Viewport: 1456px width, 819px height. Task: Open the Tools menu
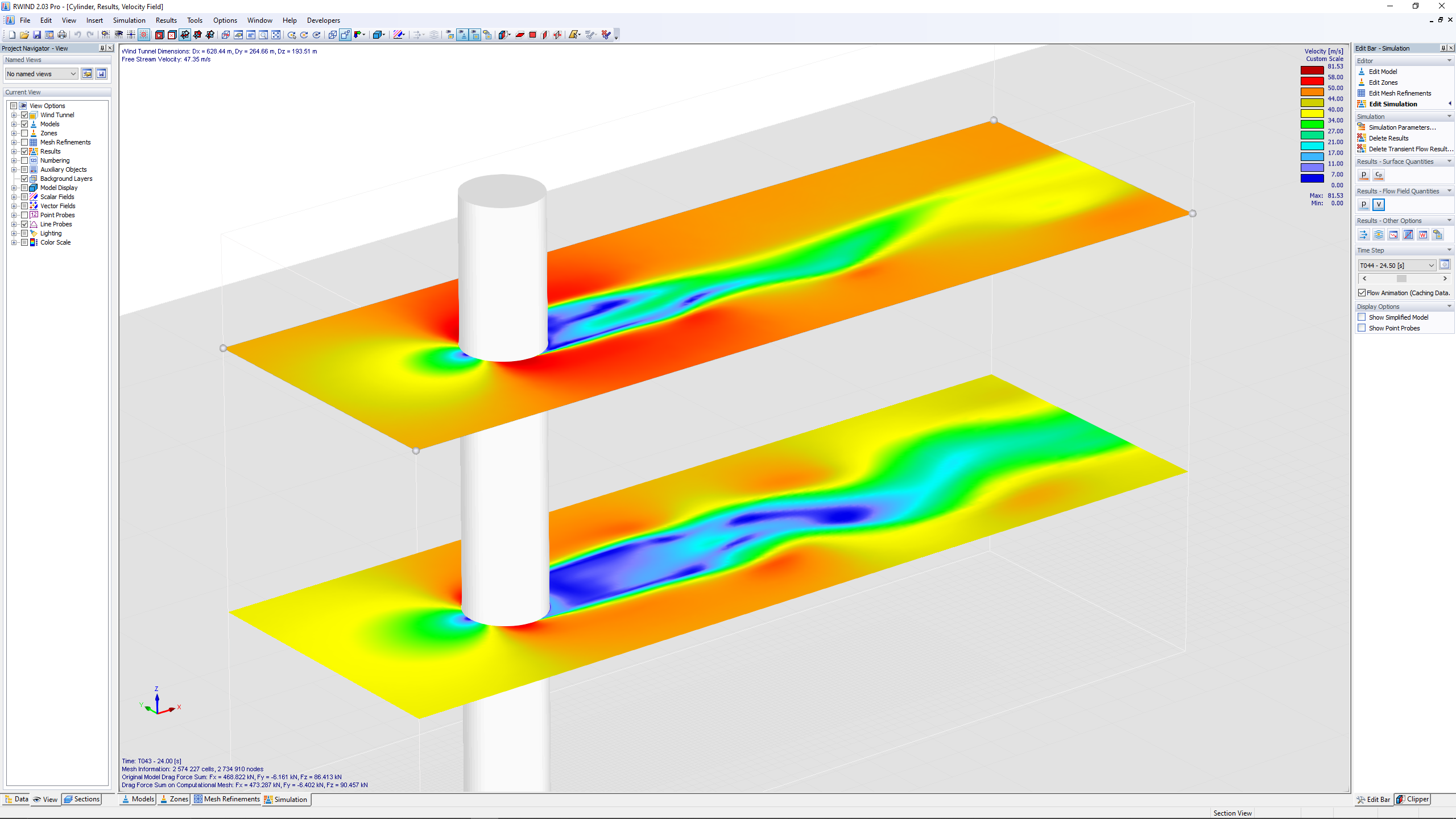[x=195, y=20]
